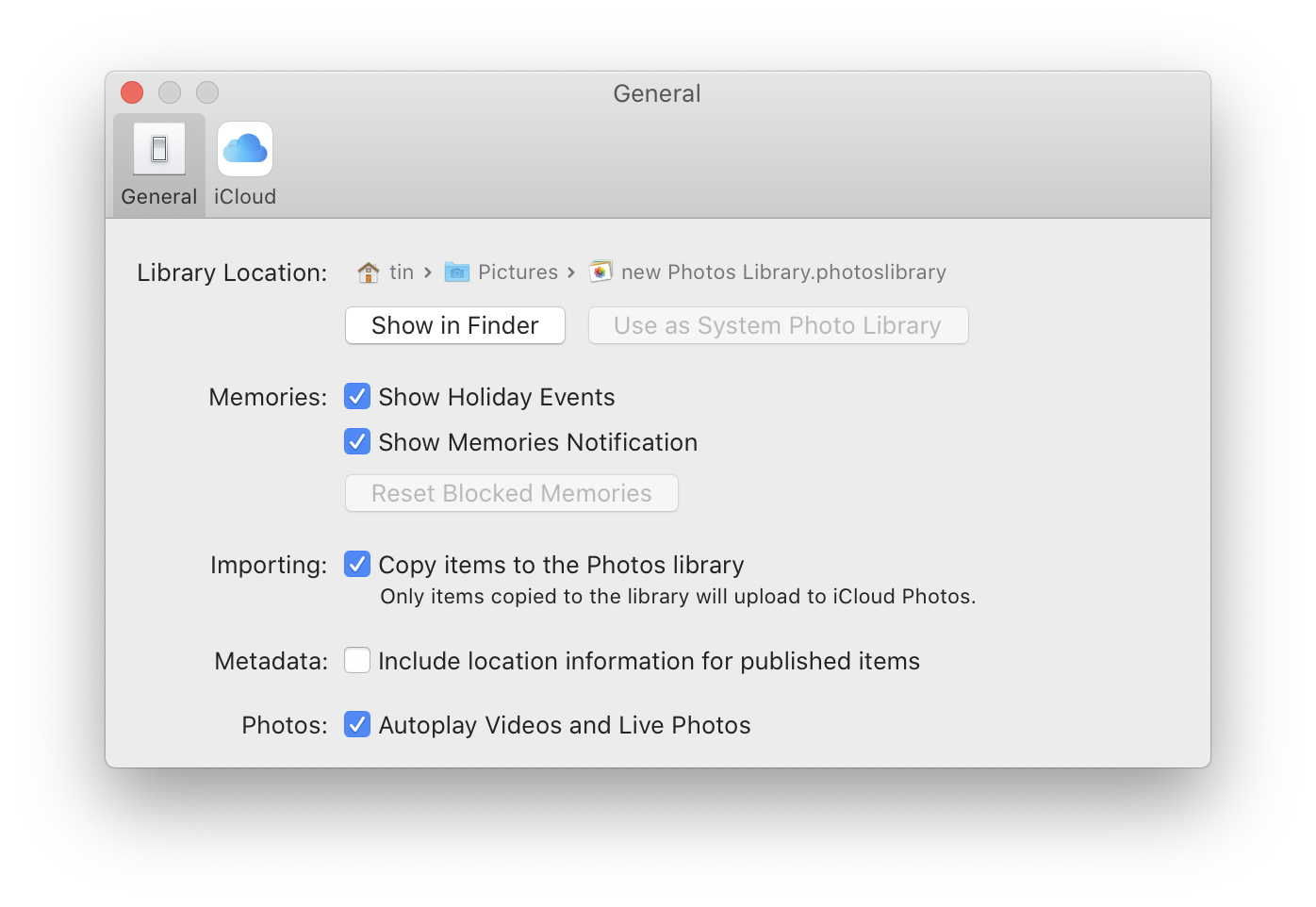Click the Photos Library icon in path

click(600, 272)
